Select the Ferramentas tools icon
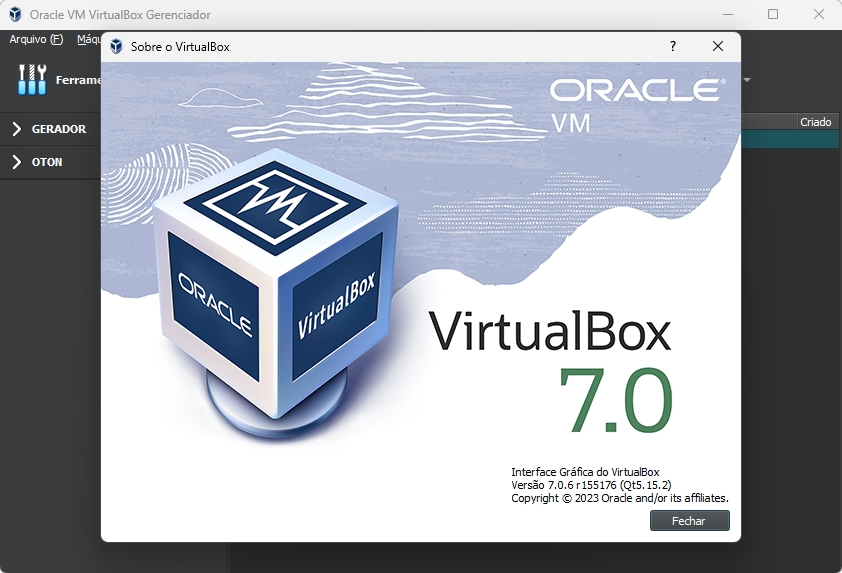The width and height of the screenshot is (842, 573). point(32,79)
